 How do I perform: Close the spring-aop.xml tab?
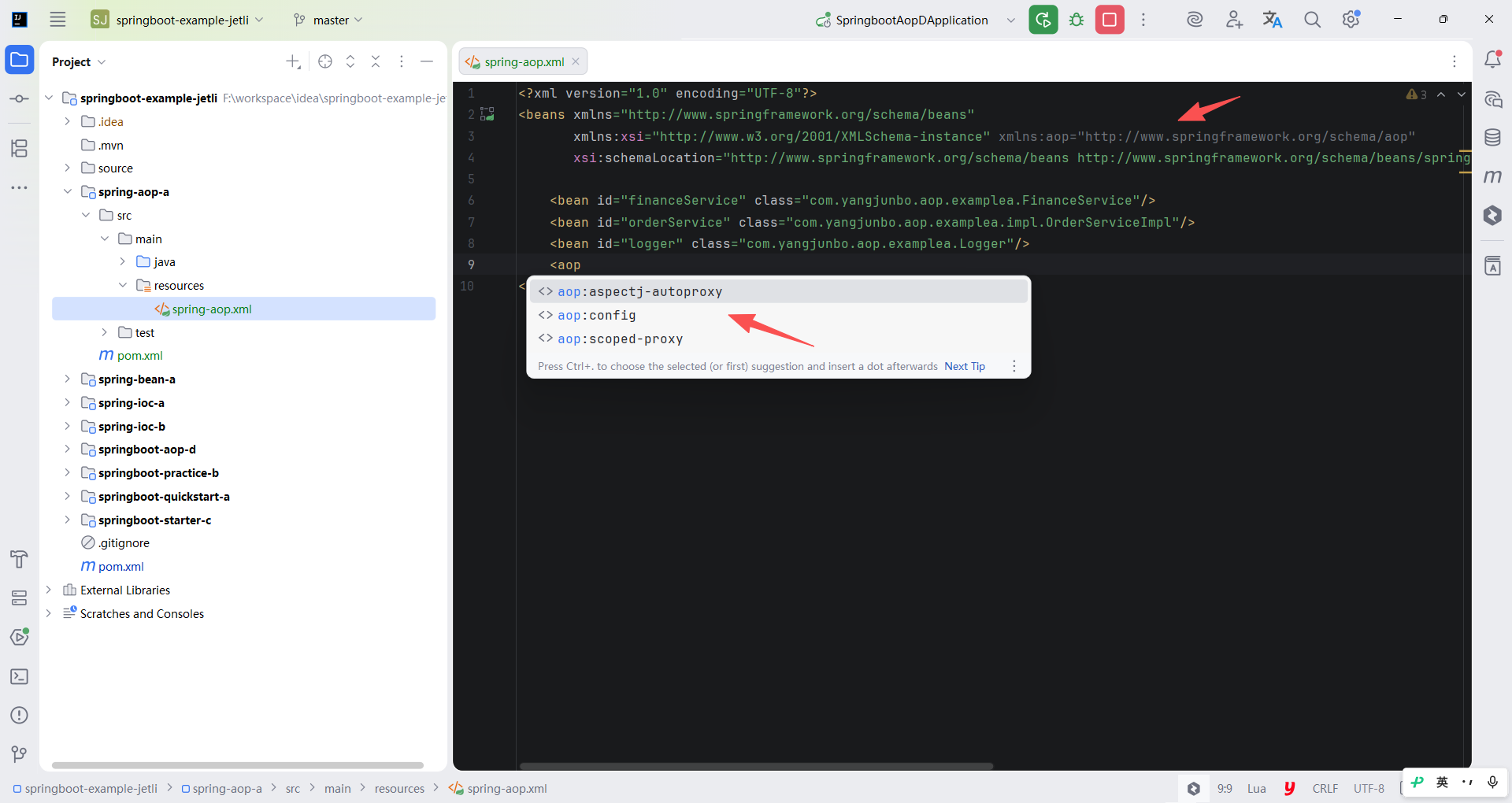tap(576, 61)
